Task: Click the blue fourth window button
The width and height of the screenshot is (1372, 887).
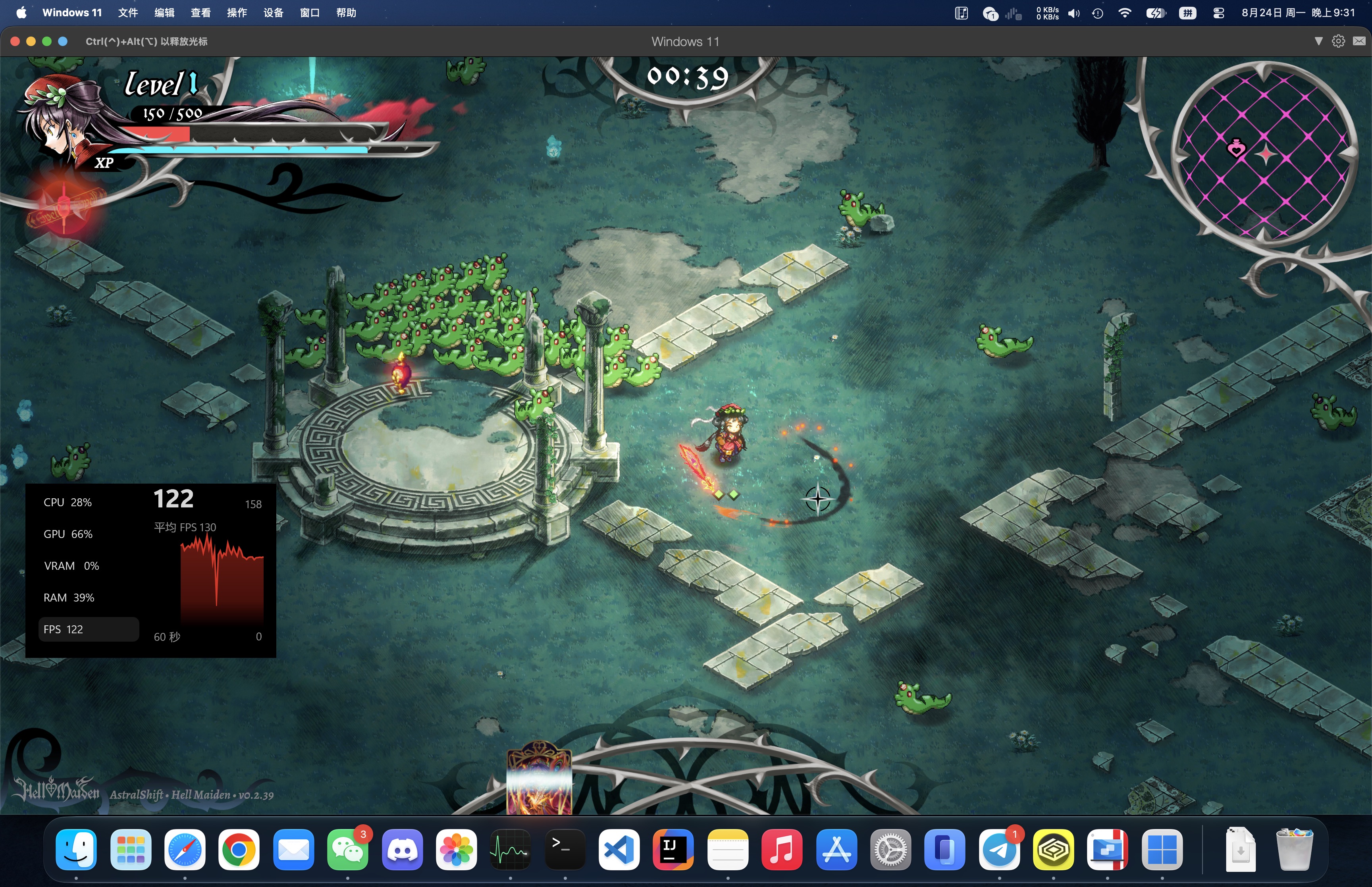Action: tap(63, 41)
